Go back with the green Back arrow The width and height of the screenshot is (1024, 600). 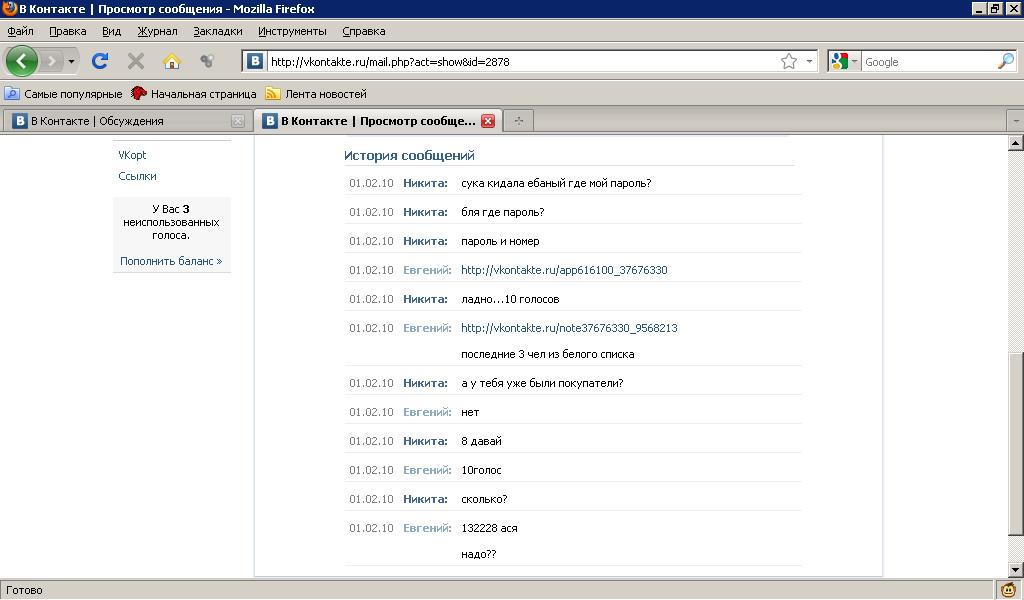point(22,61)
